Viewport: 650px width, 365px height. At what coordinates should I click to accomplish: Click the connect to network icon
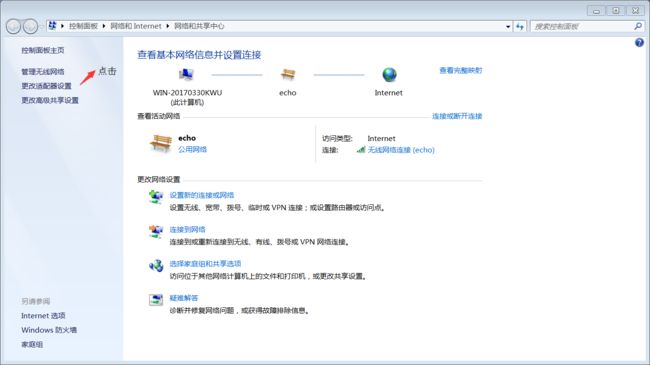click(156, 231)
